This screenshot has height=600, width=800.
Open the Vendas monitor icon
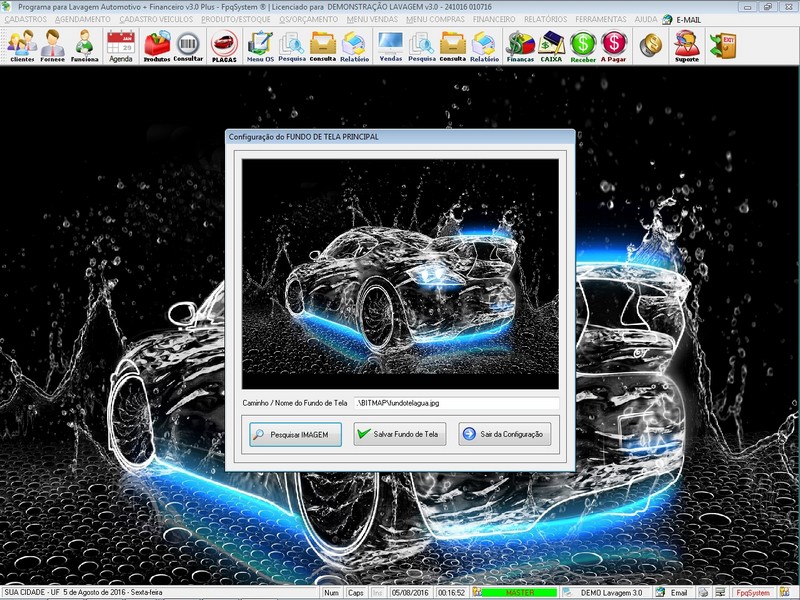click(x=391, y=46)
